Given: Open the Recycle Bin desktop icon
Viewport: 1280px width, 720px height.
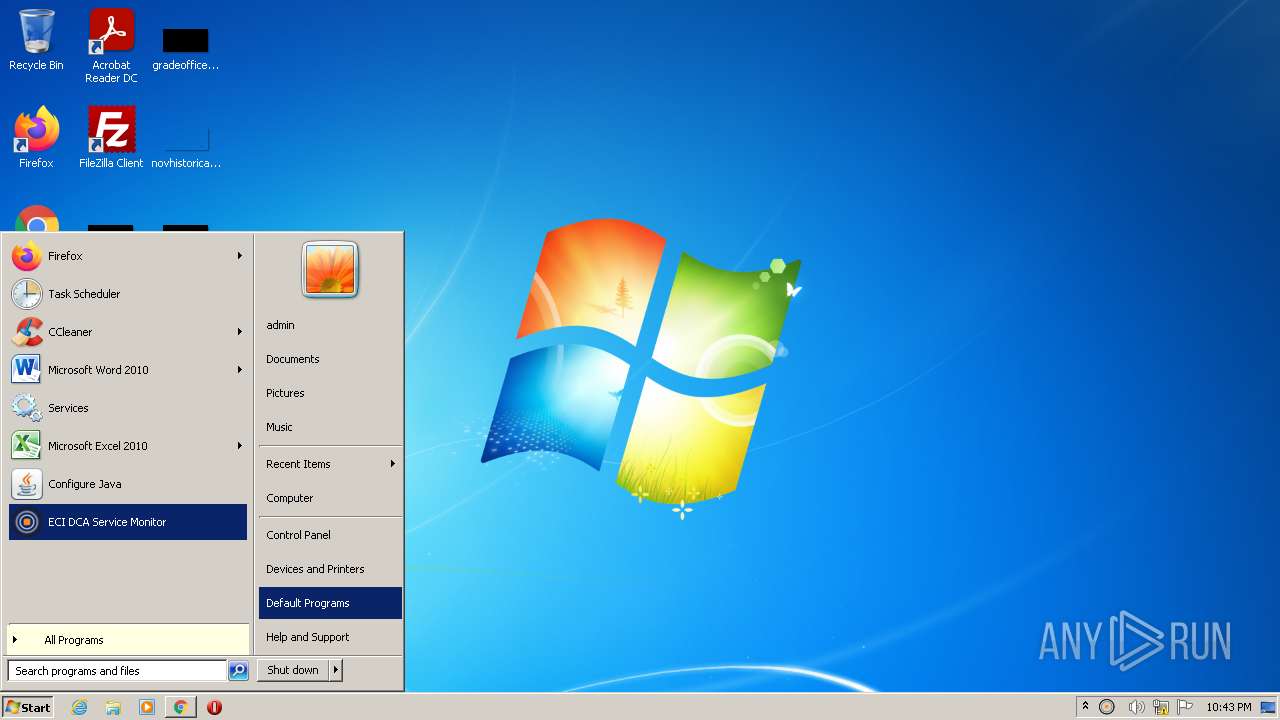Looking at the screenshot, I should 36,42.
